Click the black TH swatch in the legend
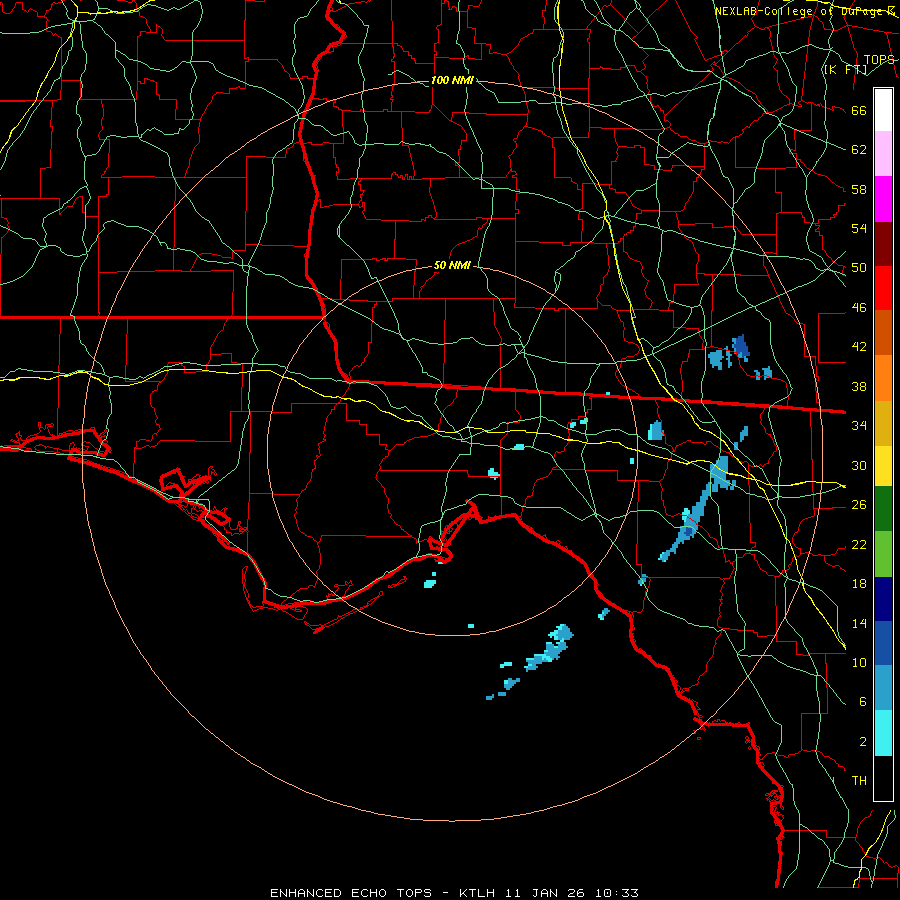The width and height of the screenshot is (900, 900). pos(883,778)
